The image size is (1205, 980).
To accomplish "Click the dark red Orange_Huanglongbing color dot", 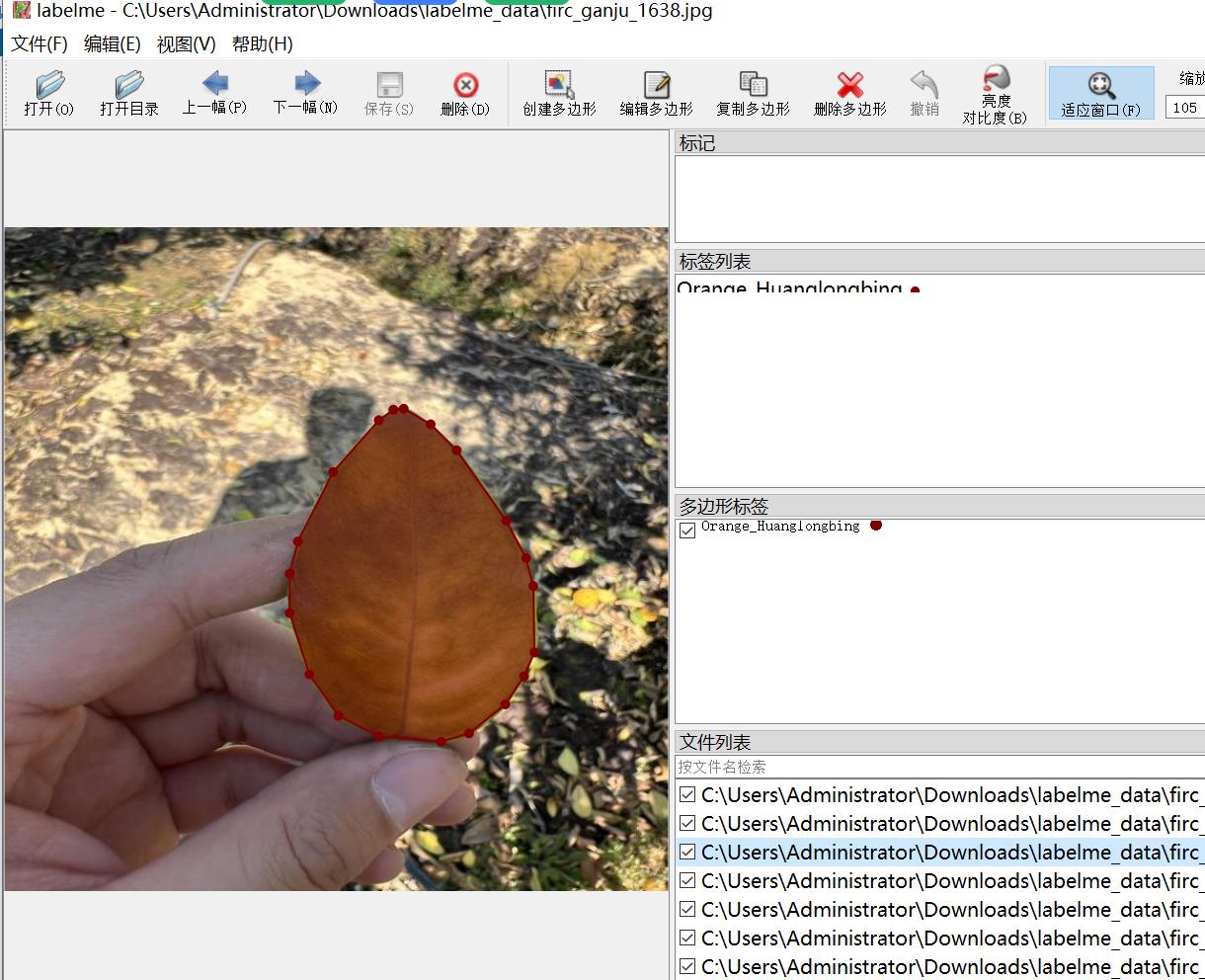I will [x=876, y=526].
